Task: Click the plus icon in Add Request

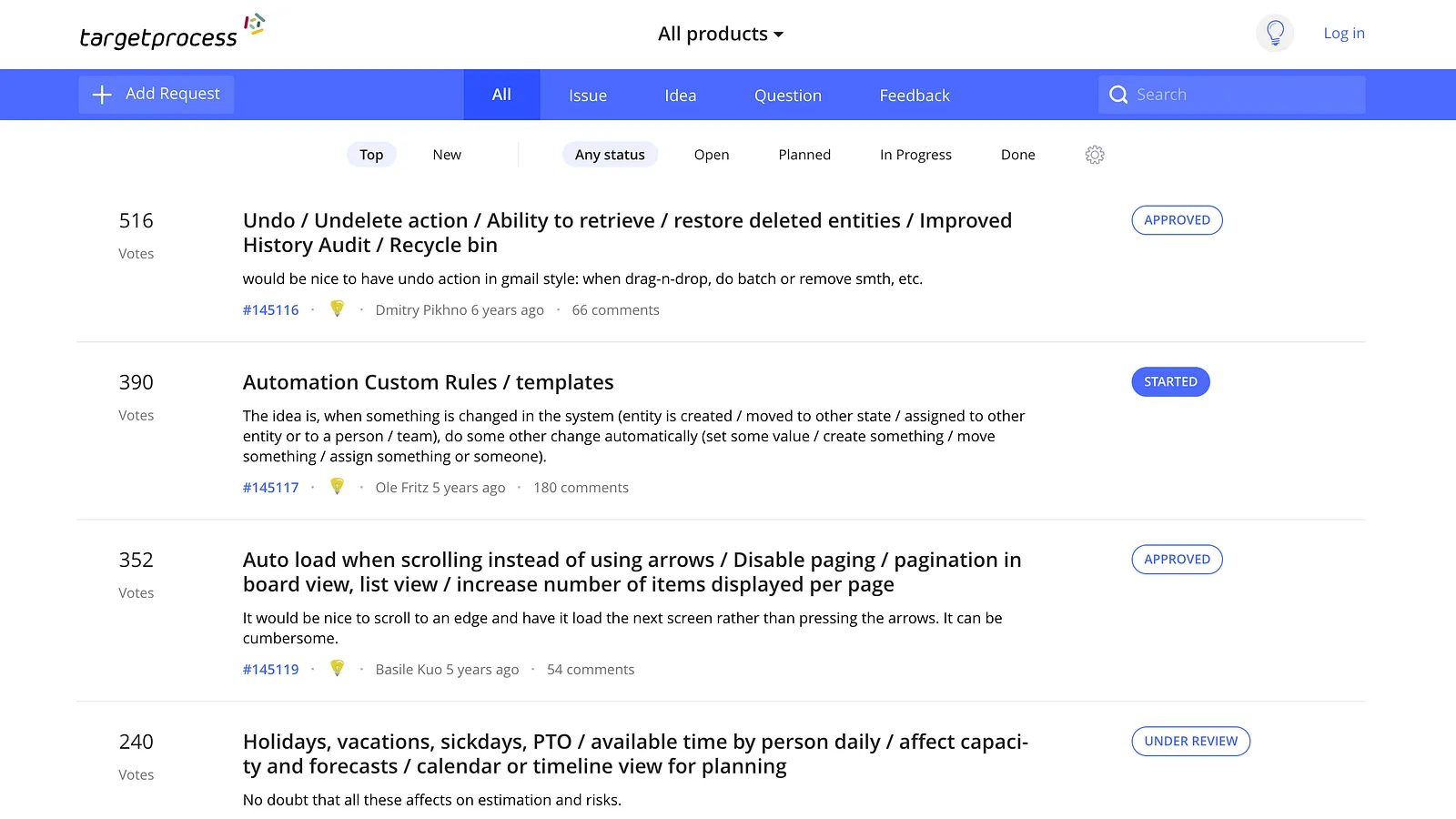Action: coord(102,95)
